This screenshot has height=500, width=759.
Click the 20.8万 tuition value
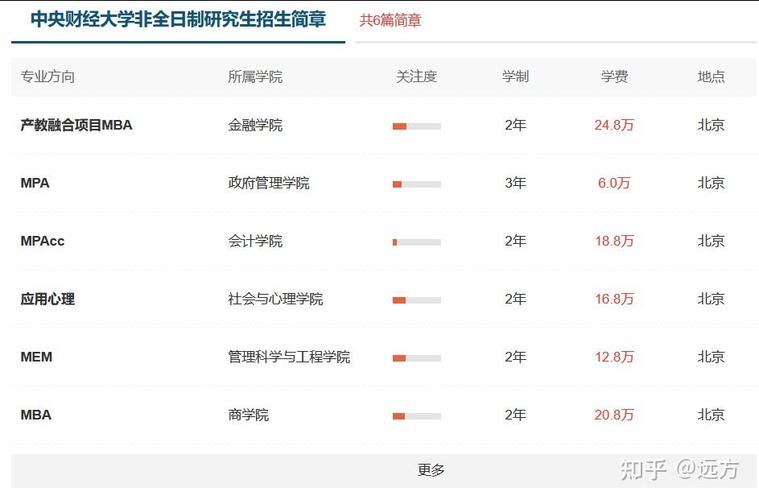click(x=614, y=415)
